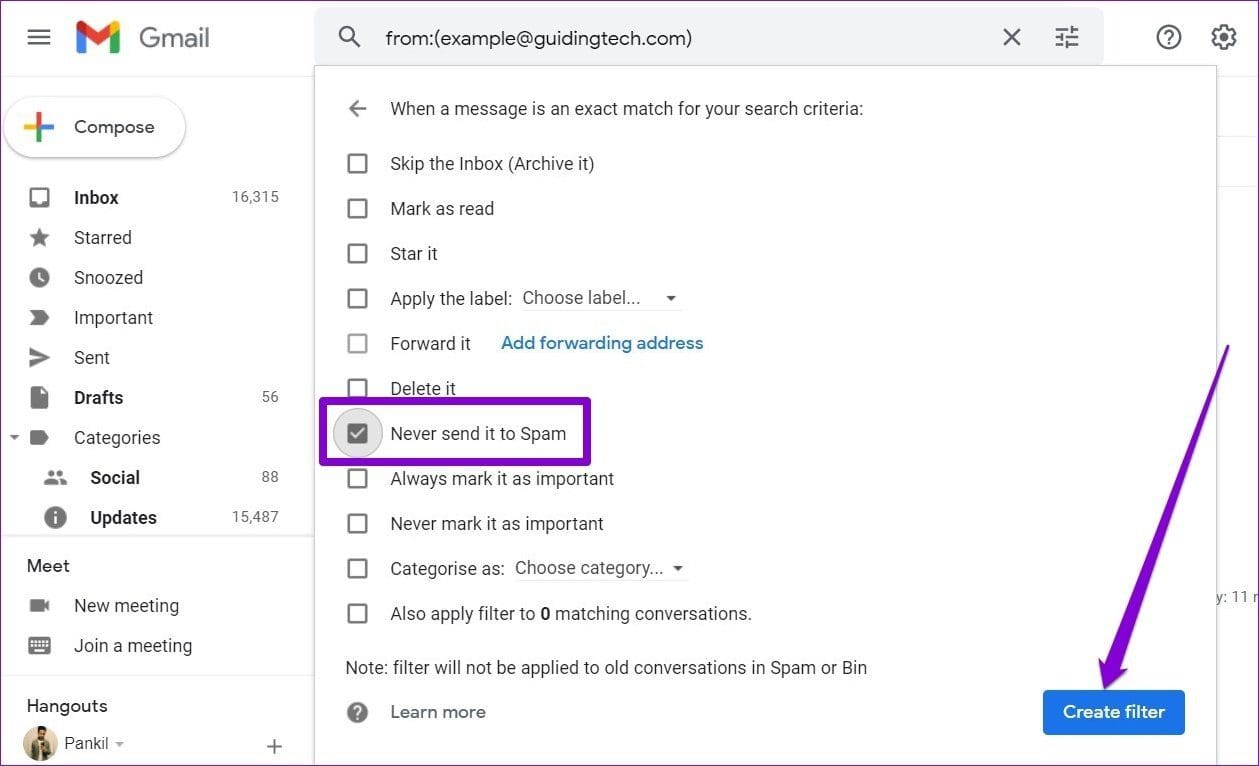Click the Meet section heading
Viewport: 1259px width, 766px height.
click(48, 566)
